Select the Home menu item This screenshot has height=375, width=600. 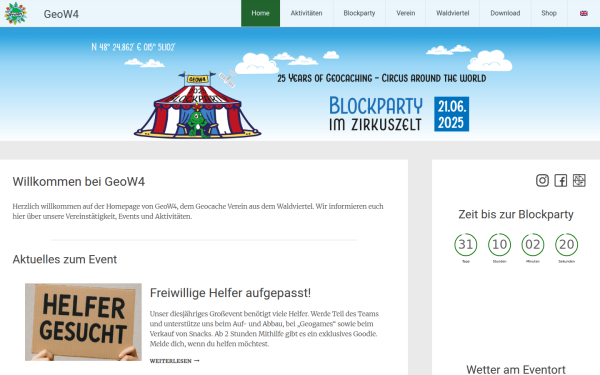click(x=261, y=13)
